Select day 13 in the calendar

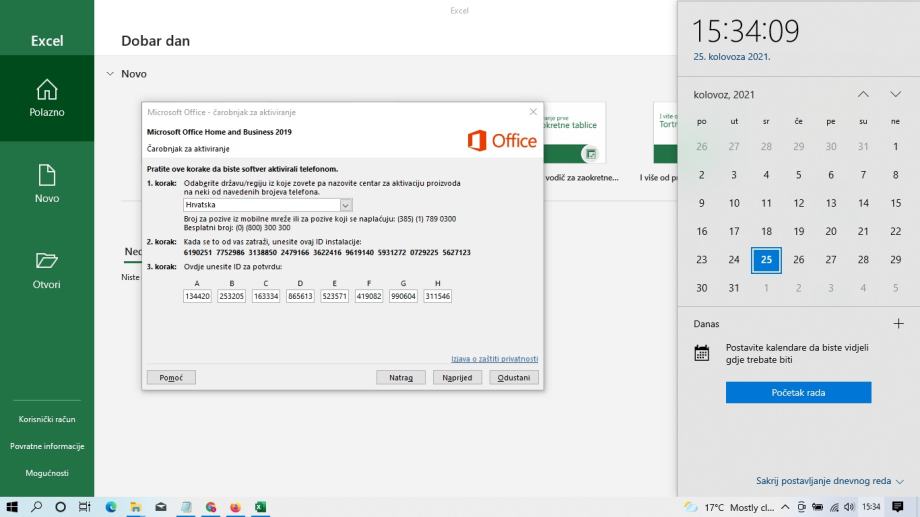click(x=831, y=203)
